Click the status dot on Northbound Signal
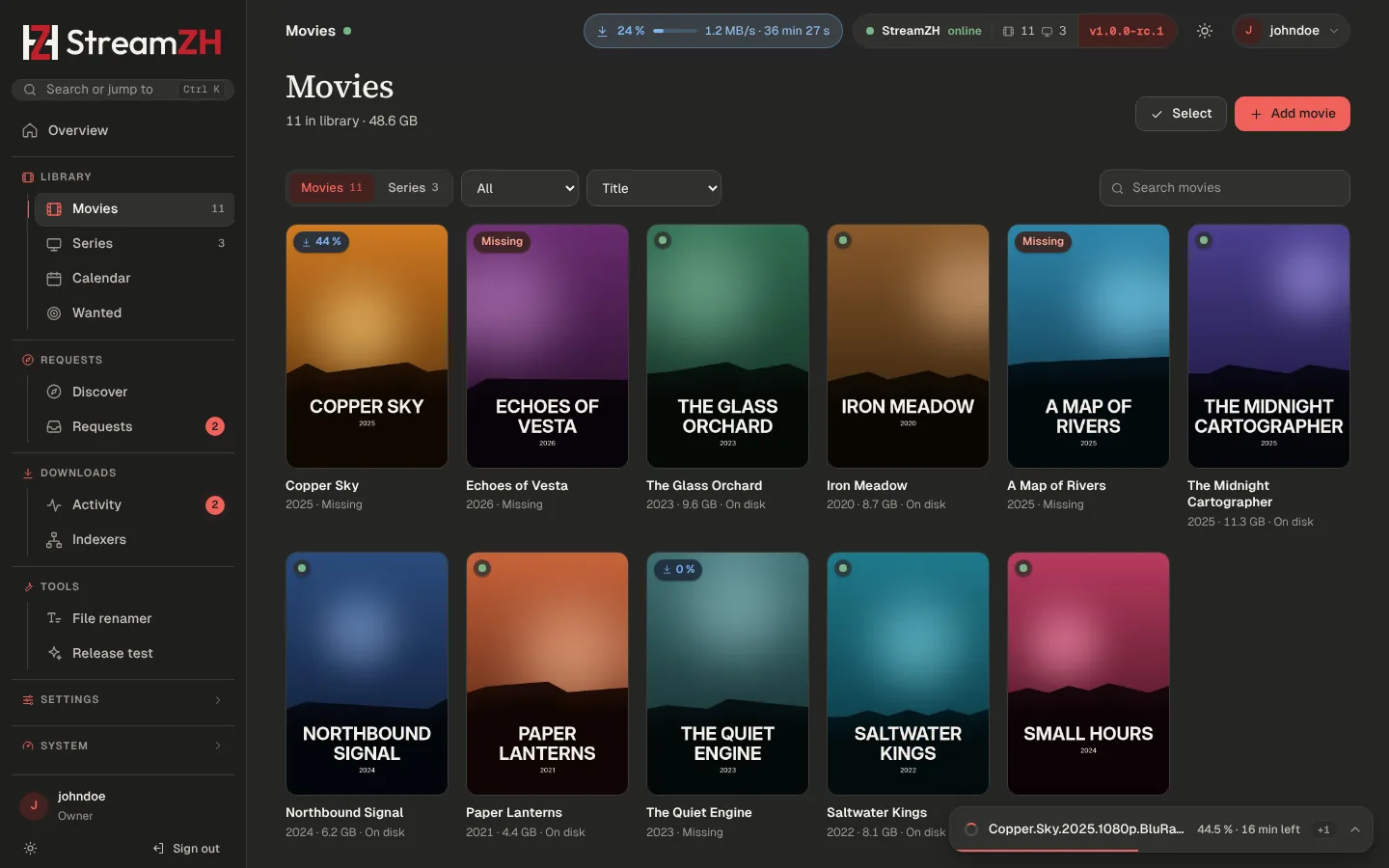 (x=302, y=569)
